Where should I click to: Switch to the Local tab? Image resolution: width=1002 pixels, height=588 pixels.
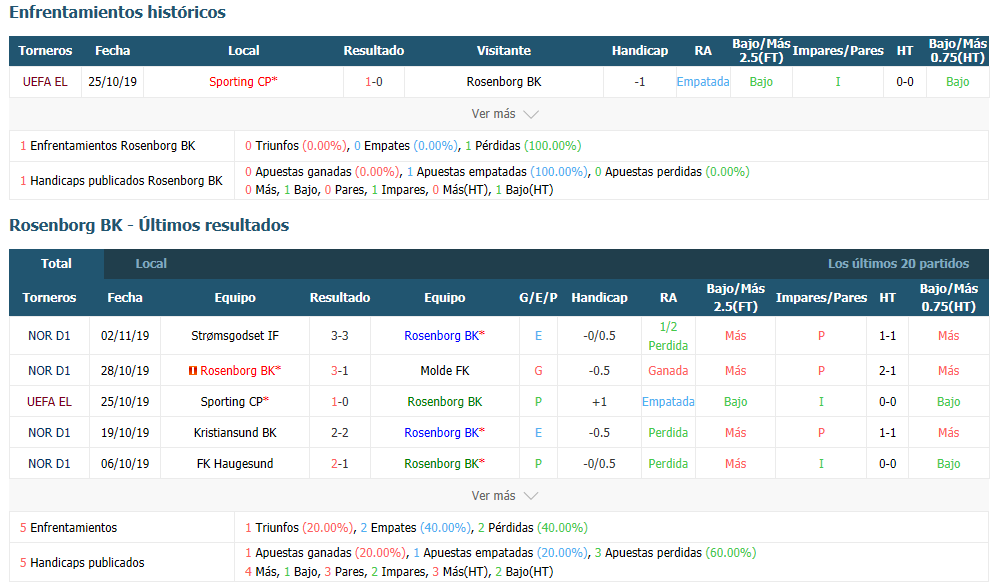151,263
